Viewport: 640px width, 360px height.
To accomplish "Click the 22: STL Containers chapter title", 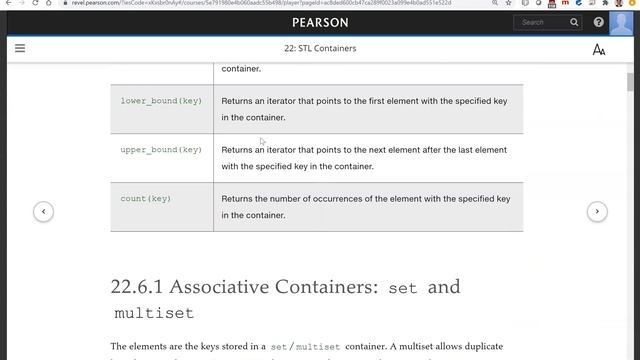I will click(x=320, y=48).
